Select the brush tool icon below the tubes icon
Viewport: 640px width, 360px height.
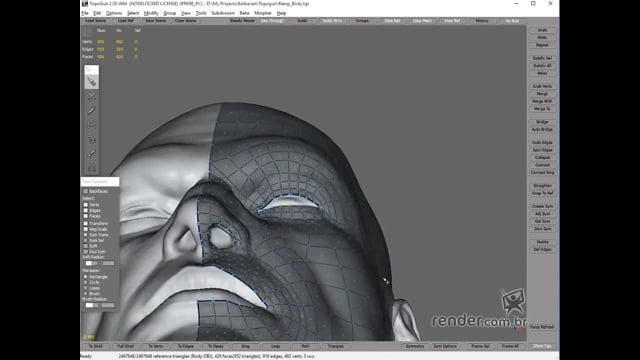click(x=91, y=153)
